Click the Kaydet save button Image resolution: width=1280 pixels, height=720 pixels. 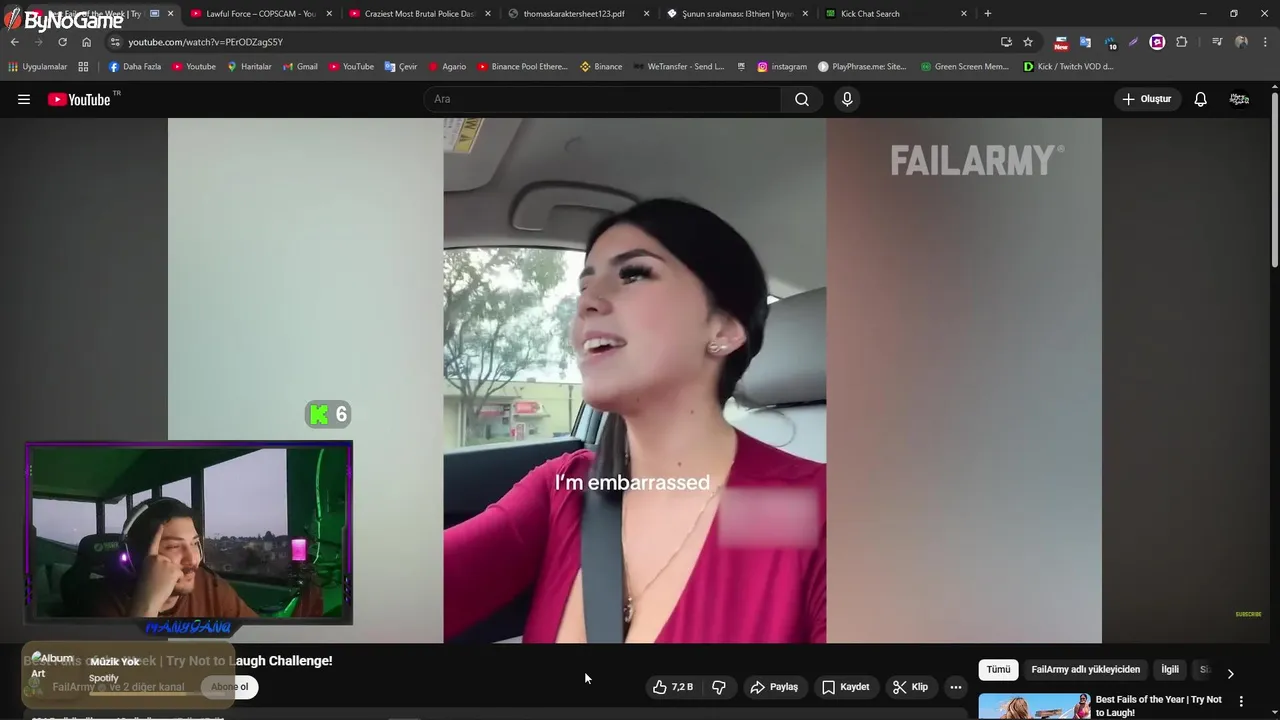tap(846, 687)
